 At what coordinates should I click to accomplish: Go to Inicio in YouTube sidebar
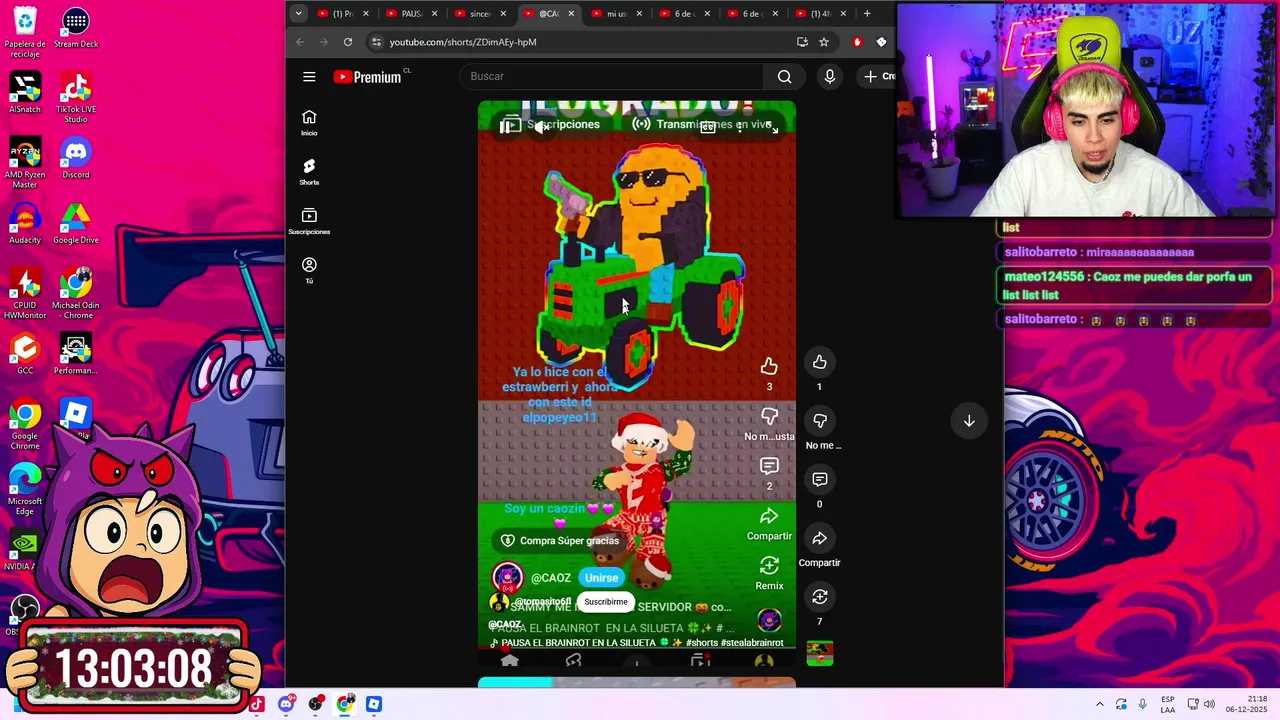pos(309,123)
